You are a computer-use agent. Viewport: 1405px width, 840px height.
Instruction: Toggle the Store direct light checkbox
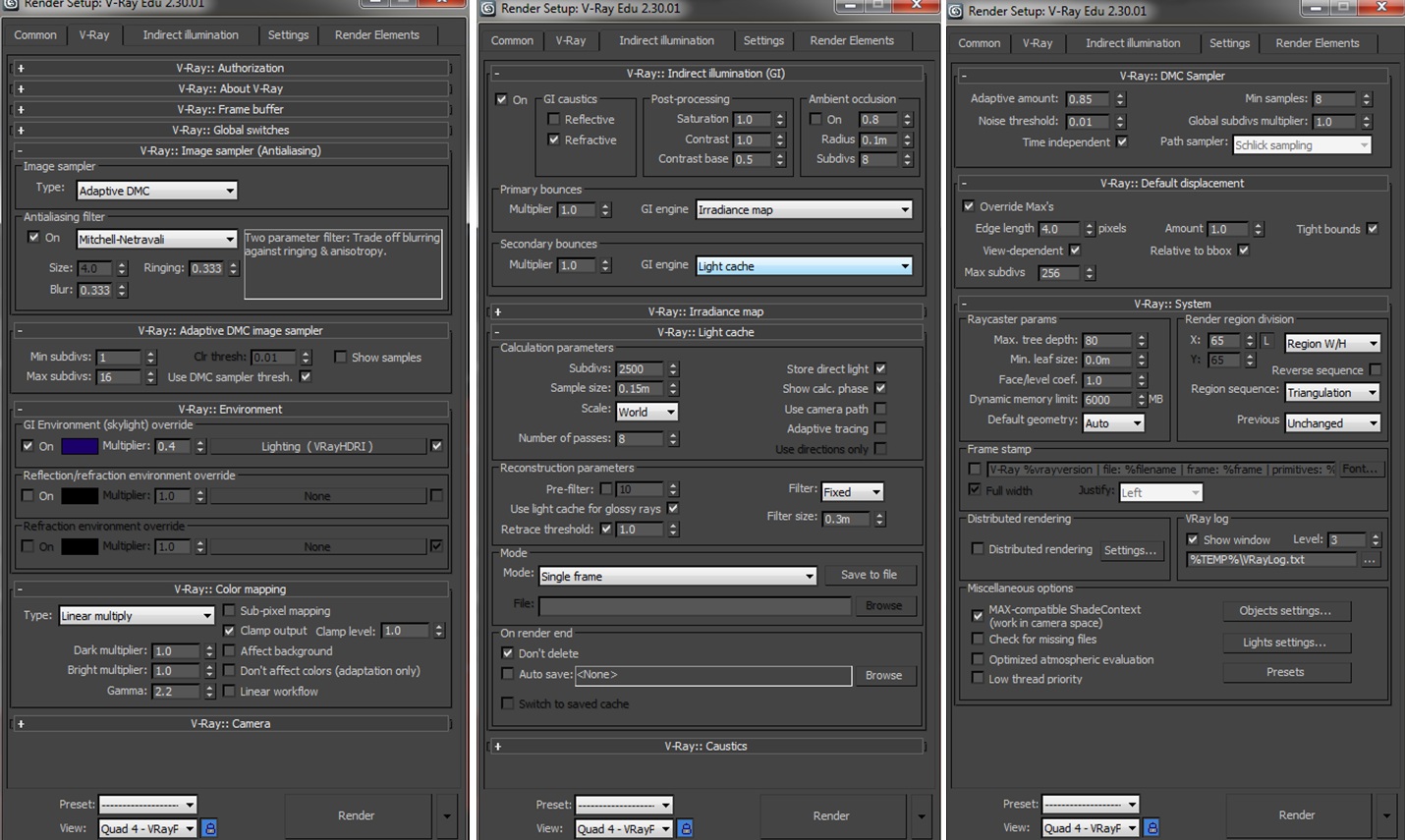880,368
